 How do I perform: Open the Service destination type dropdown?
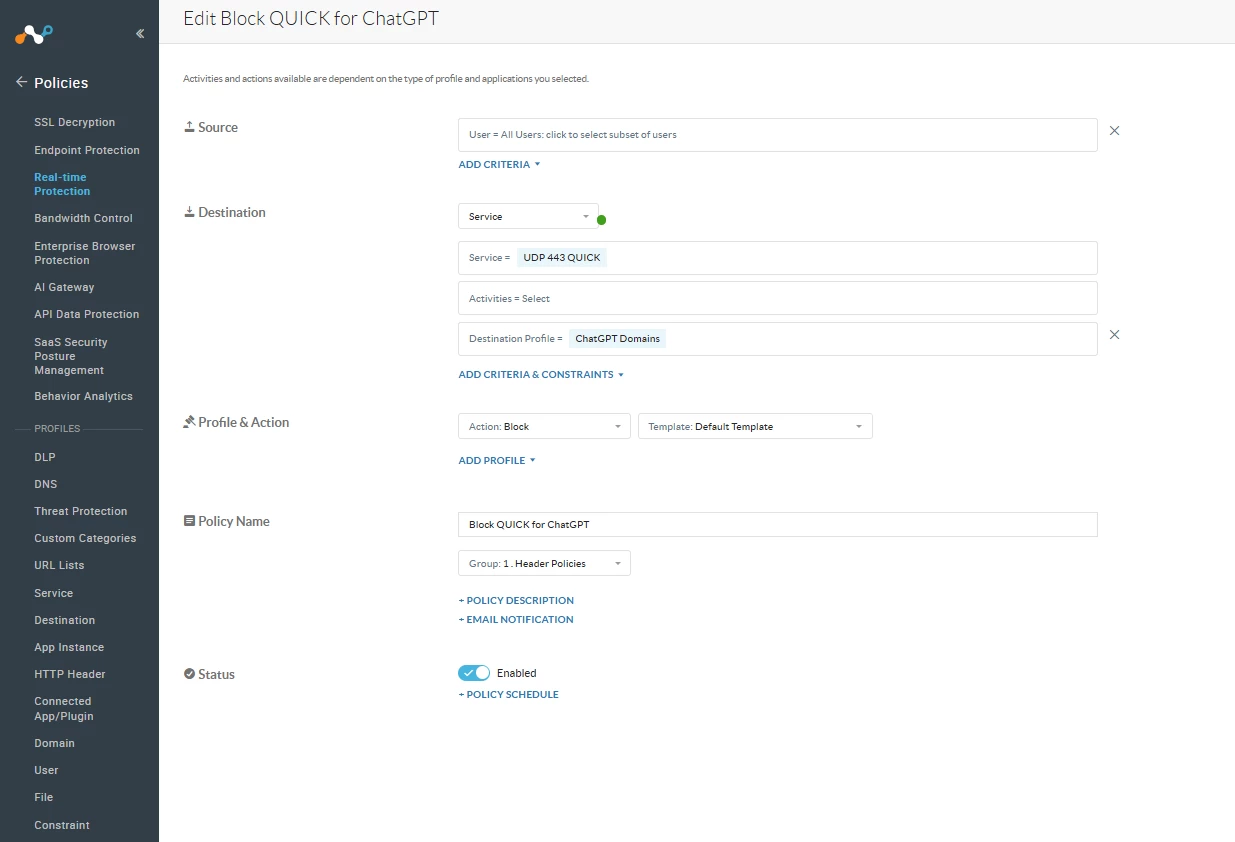click(528, 216)
